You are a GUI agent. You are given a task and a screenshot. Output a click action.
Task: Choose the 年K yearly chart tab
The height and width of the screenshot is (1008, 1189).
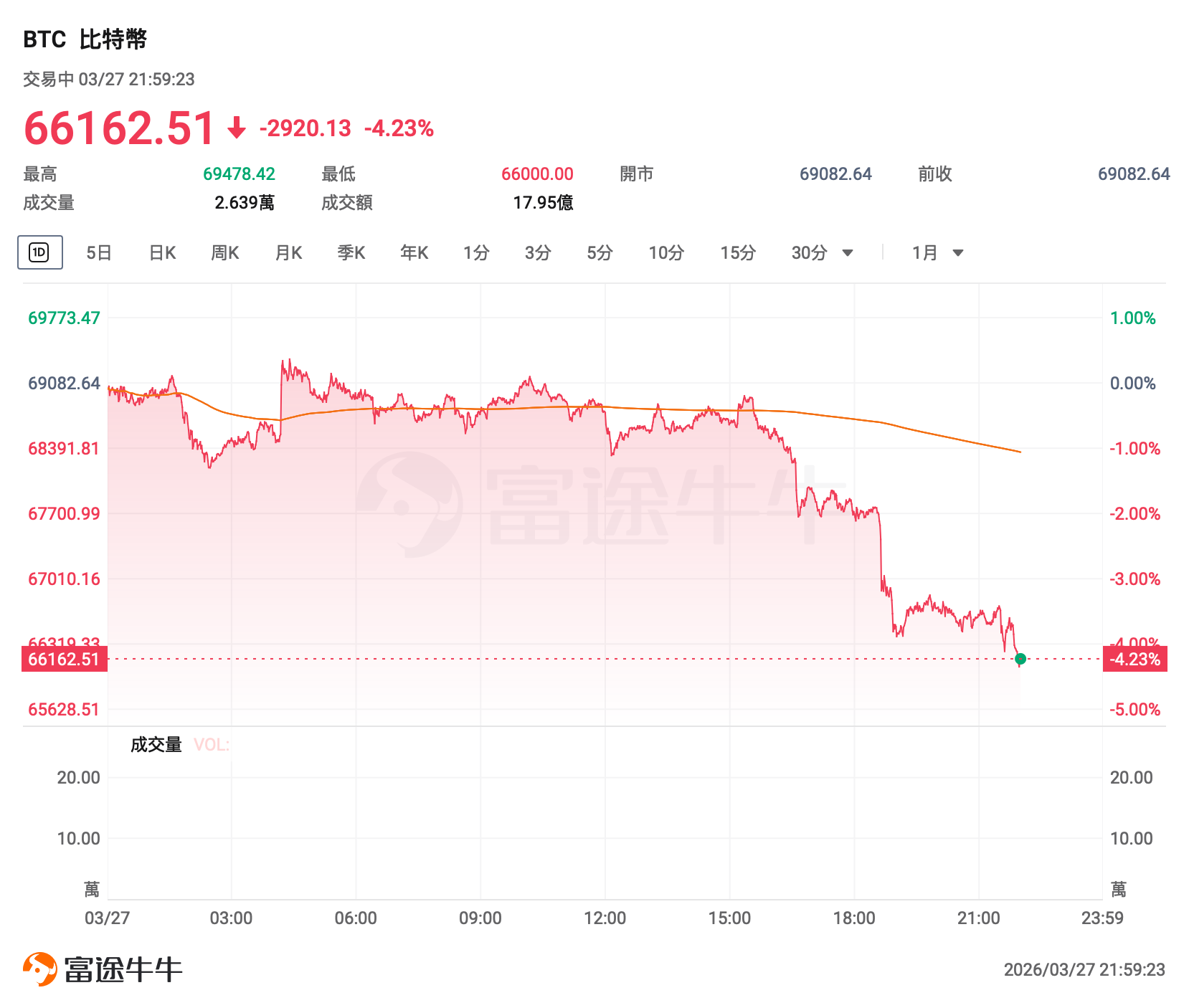point(415,253)
